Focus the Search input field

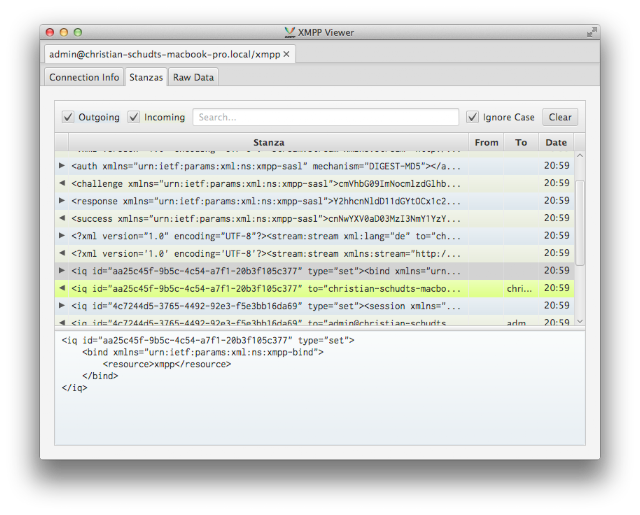[x=326, y=117]
